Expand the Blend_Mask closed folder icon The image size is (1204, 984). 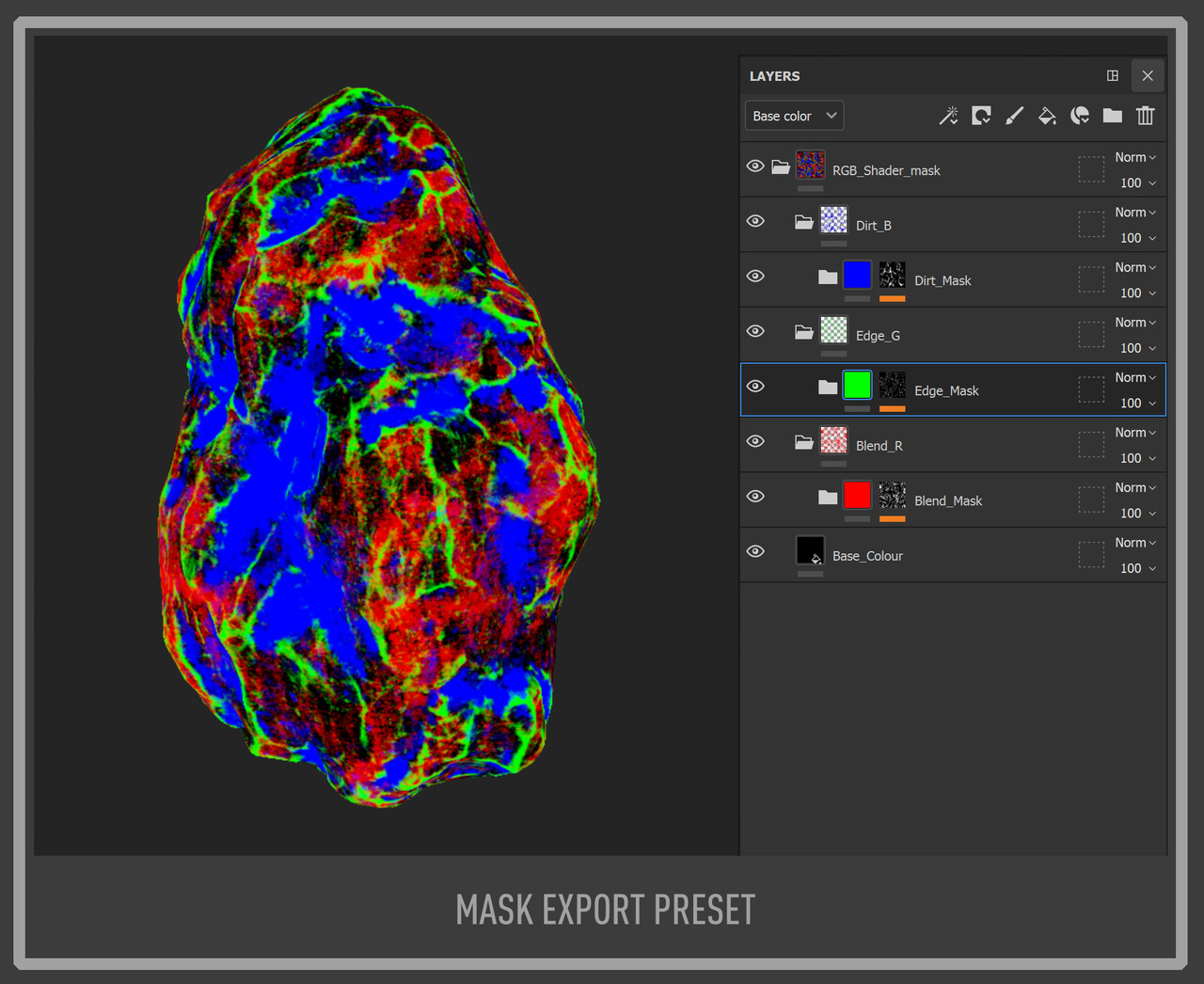[x=828, y=497]
